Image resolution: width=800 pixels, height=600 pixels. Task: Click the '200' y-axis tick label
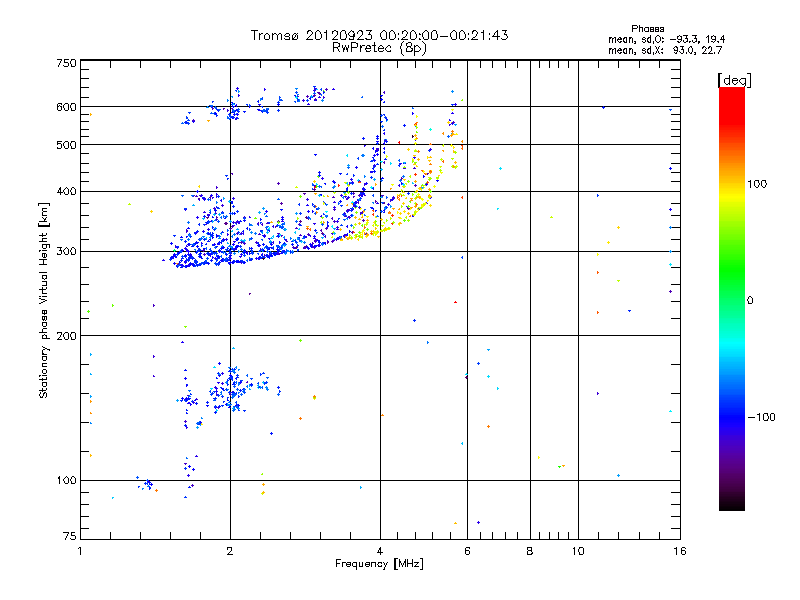(66, 336)
